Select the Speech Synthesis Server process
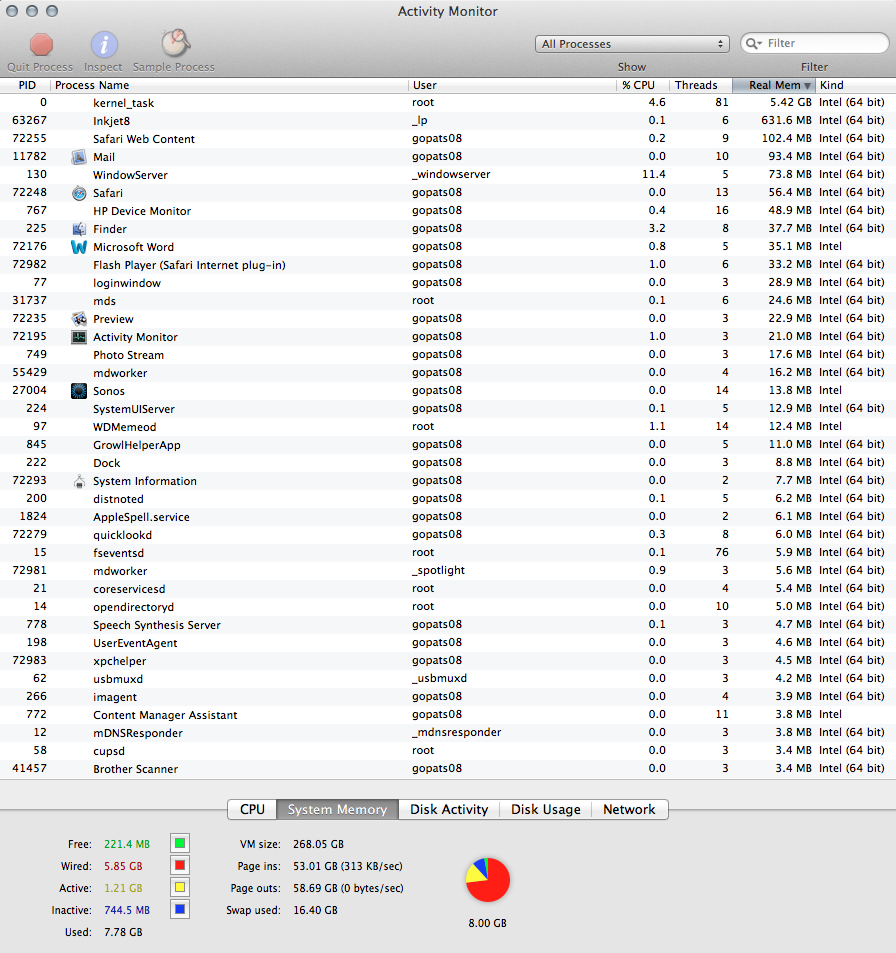Viewport: 896px width, 953px height. [x=448, y=625]
